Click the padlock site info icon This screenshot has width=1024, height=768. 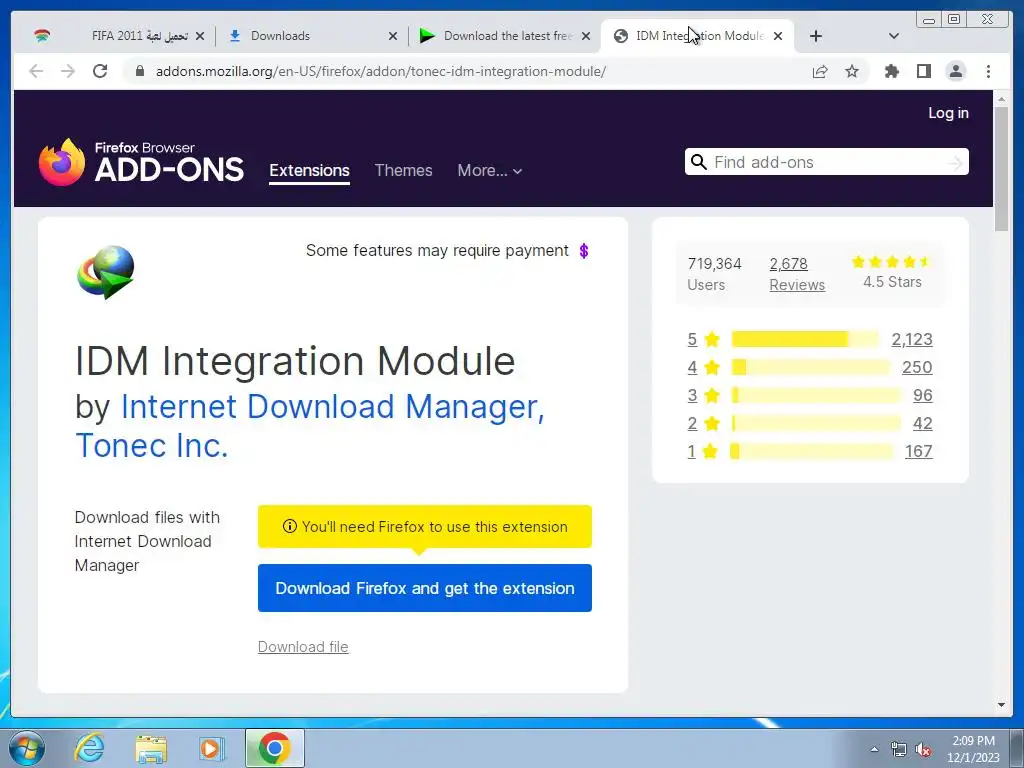[139, 71]
